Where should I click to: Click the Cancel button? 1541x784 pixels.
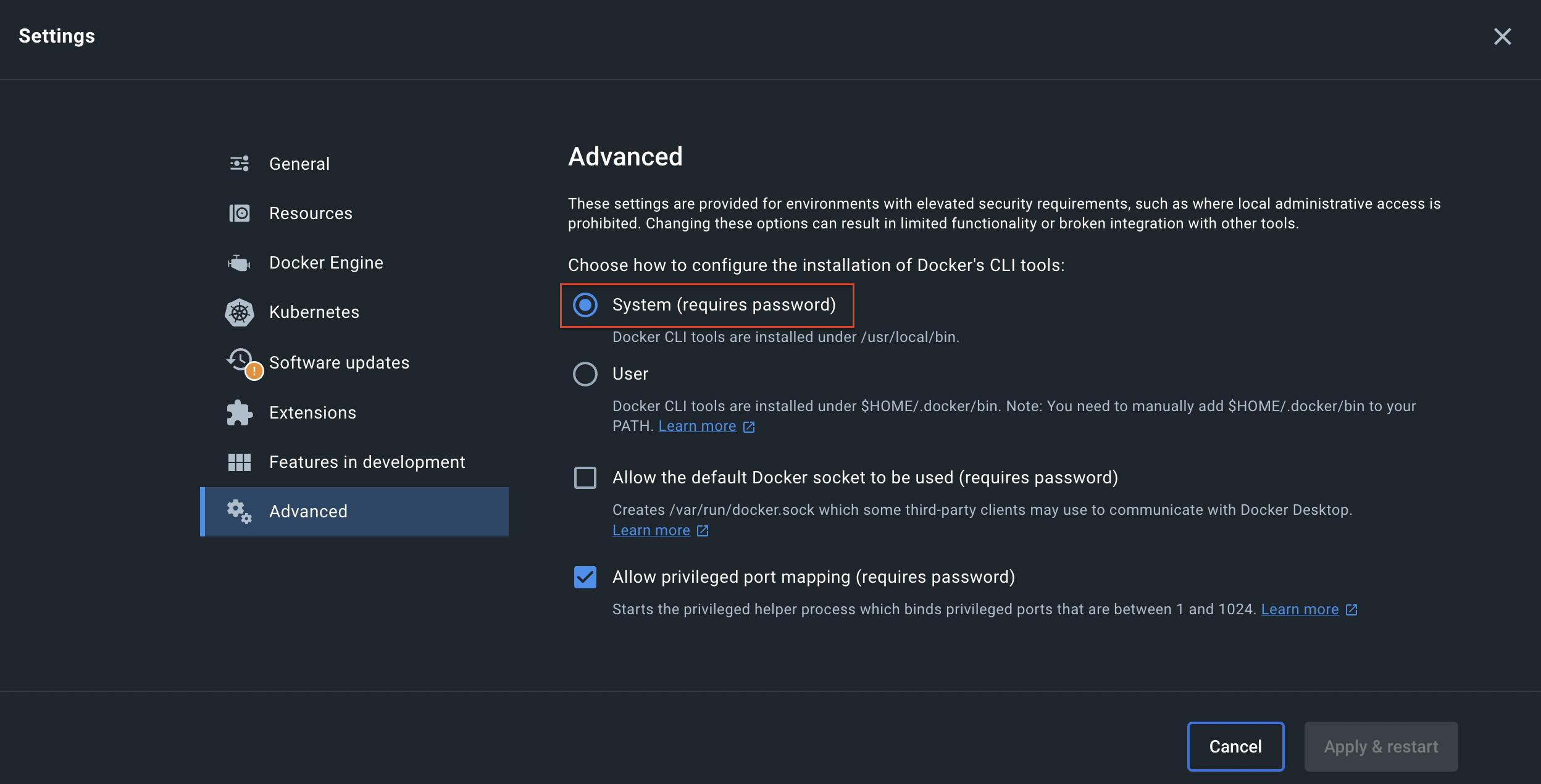coord(1235,746)
